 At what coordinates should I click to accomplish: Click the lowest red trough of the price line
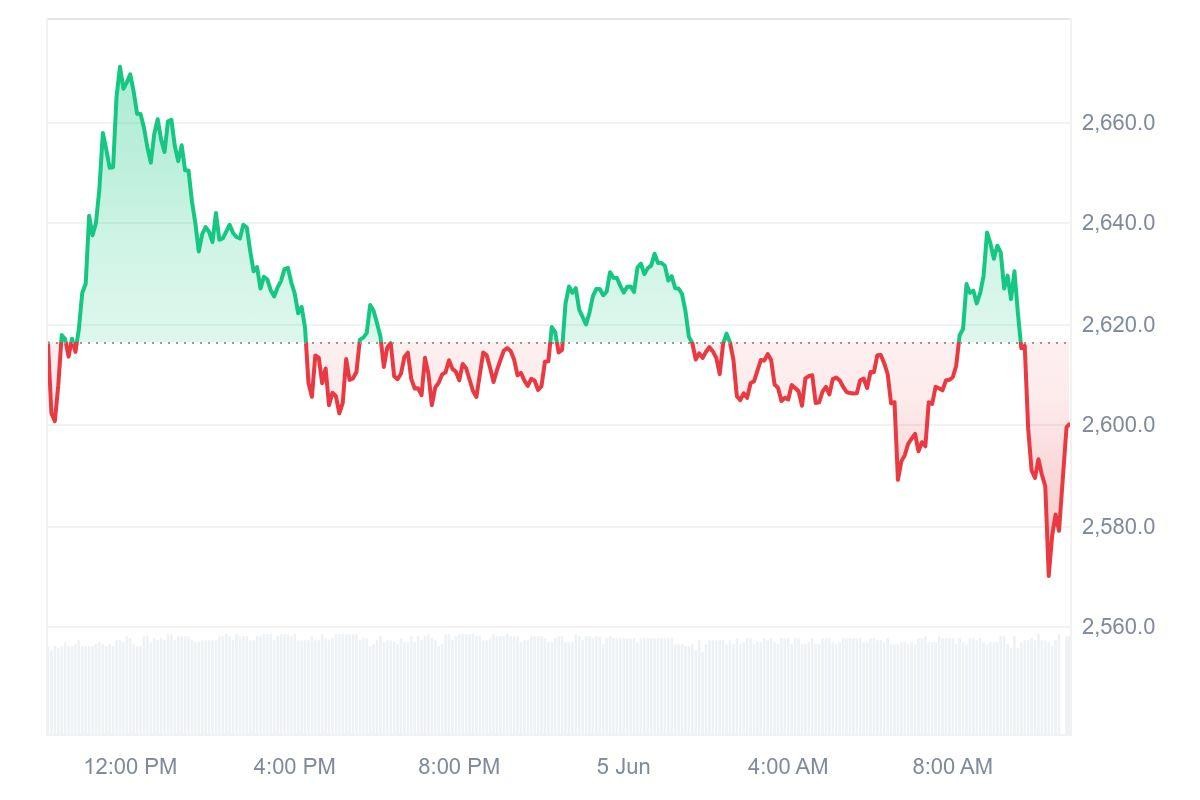1048,575
